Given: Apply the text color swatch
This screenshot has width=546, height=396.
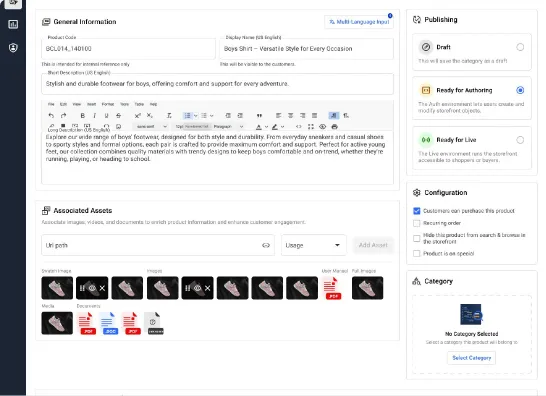Looking at the screenshot, I should [x=258, y=127].
